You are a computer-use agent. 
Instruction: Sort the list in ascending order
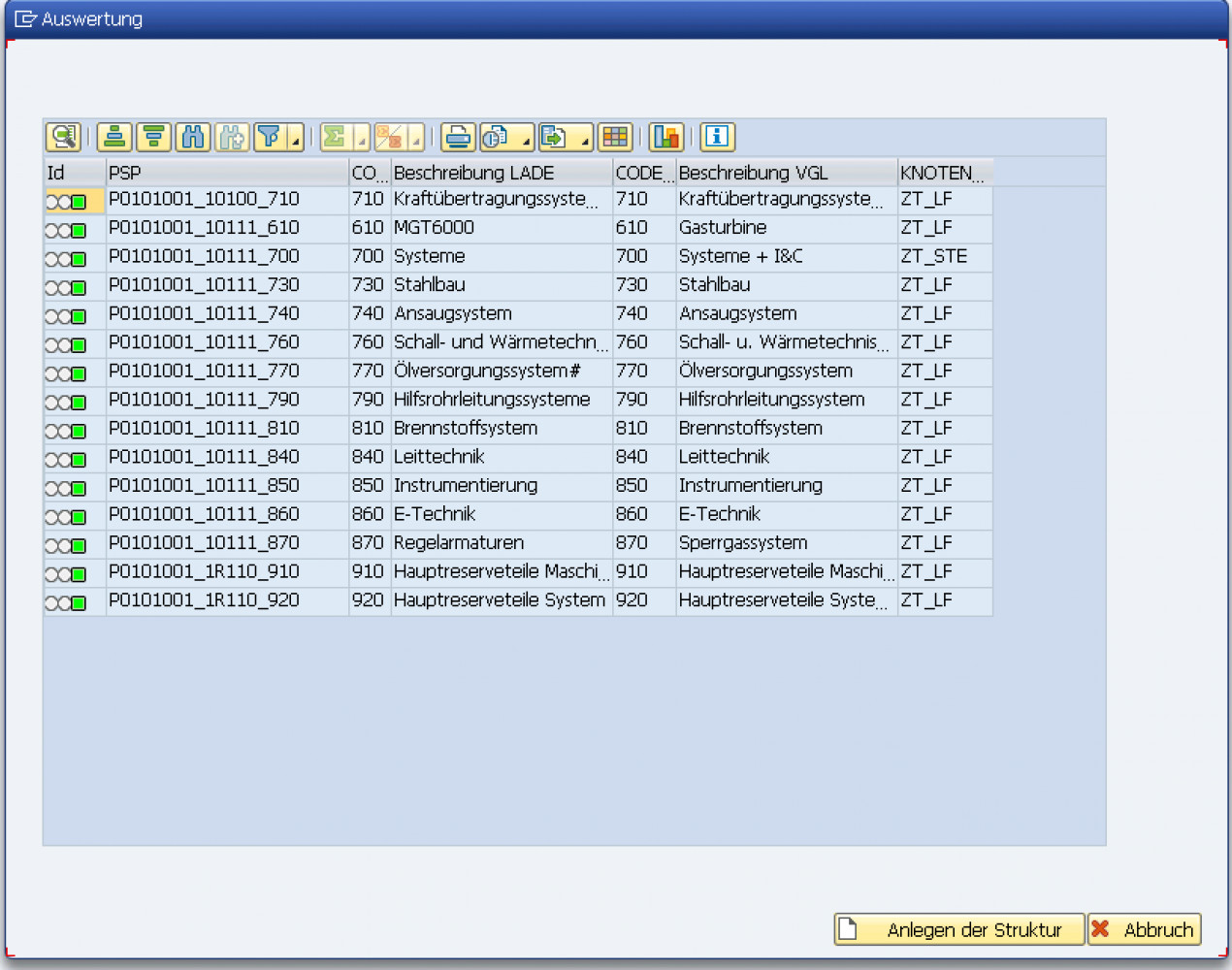[x=113, y=137]
